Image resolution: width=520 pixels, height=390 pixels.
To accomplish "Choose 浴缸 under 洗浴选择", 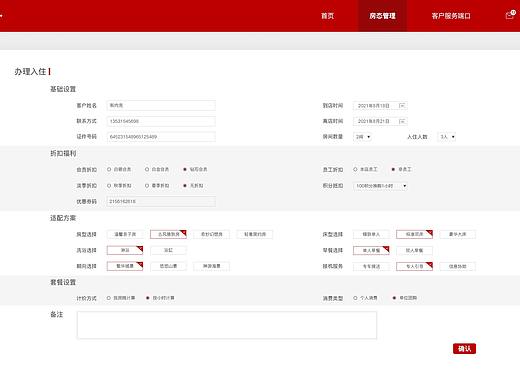I will (168, 250).
